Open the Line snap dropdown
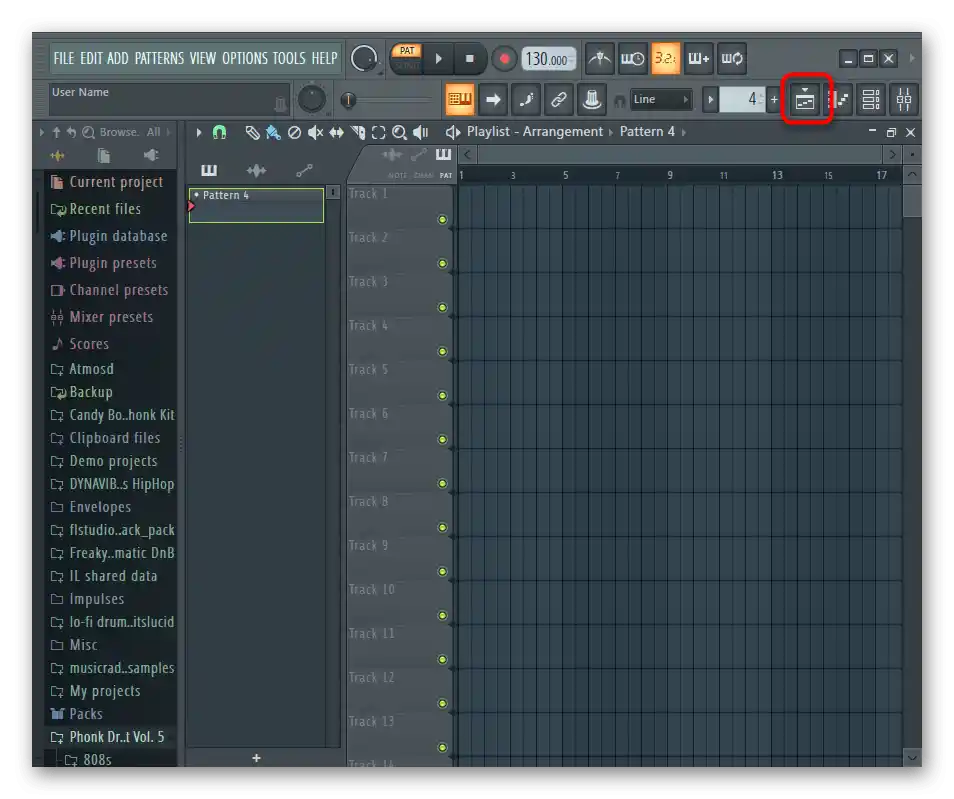This screenshot has height=799, width=954. point(660,99)
